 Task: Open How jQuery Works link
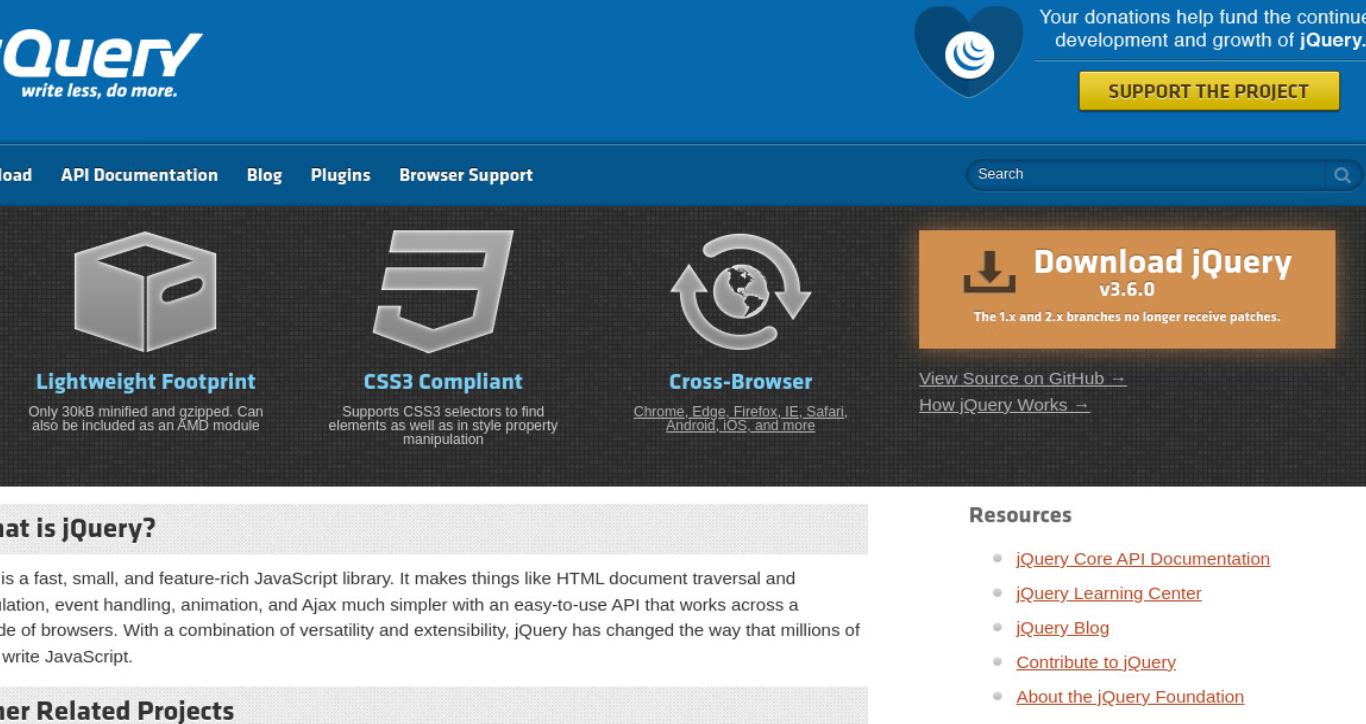pyautogui.click(x=1004, y=405)
